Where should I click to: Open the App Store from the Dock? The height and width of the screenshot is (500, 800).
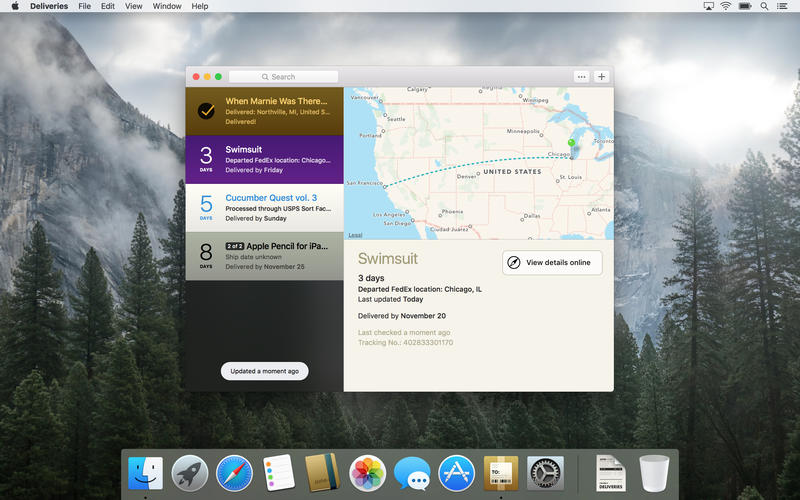[456, 472]
